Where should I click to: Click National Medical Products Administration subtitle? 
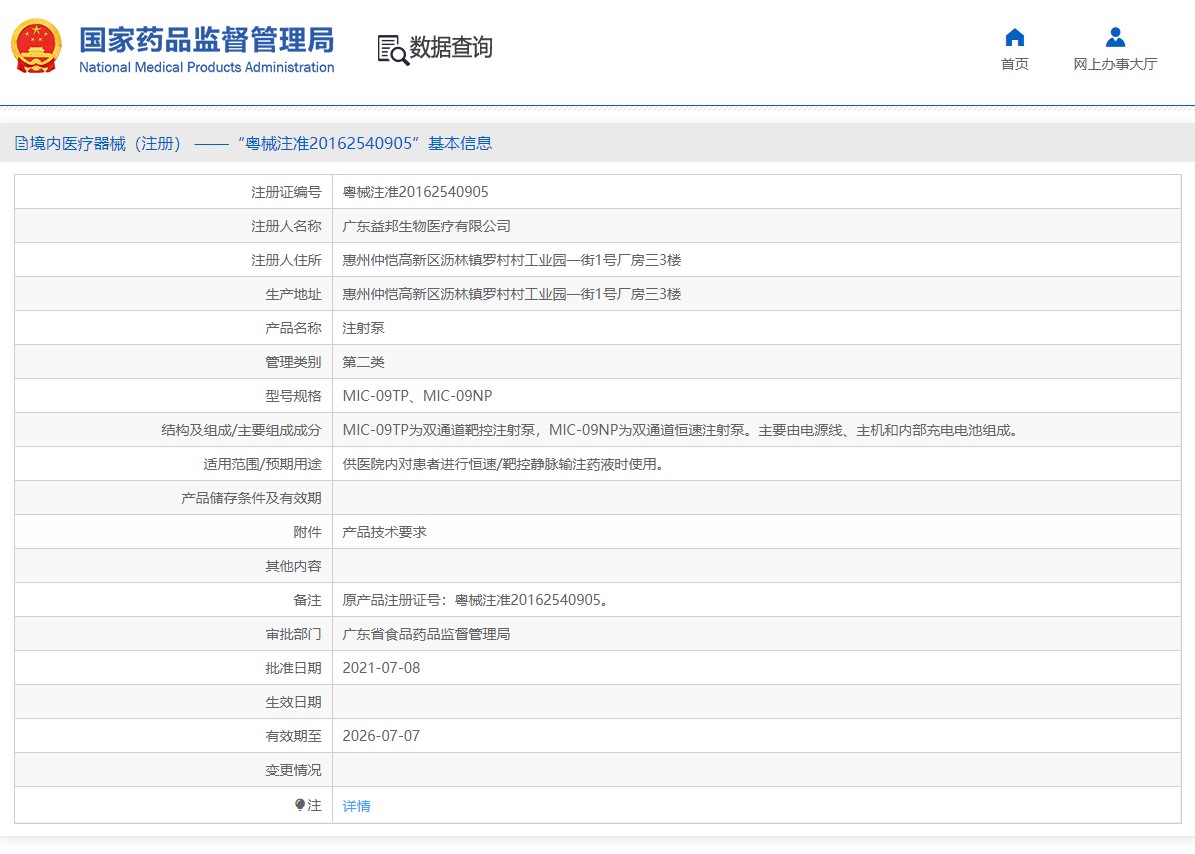click(x=207, y=67)
